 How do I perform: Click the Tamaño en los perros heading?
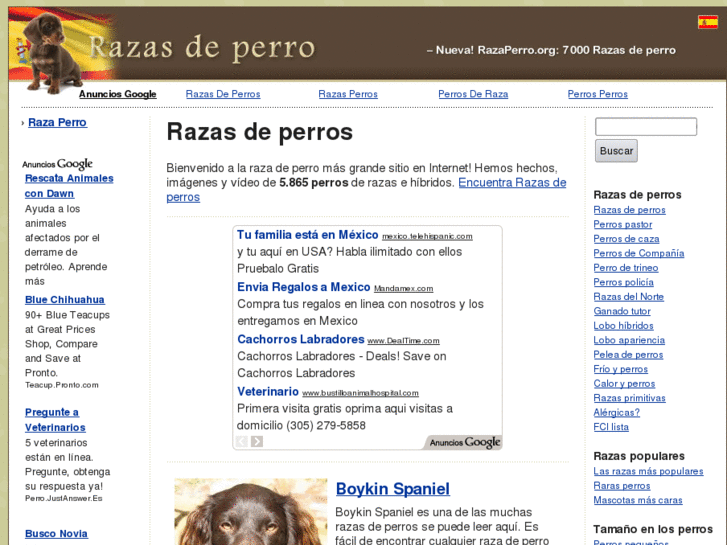[x=653, y=529]
